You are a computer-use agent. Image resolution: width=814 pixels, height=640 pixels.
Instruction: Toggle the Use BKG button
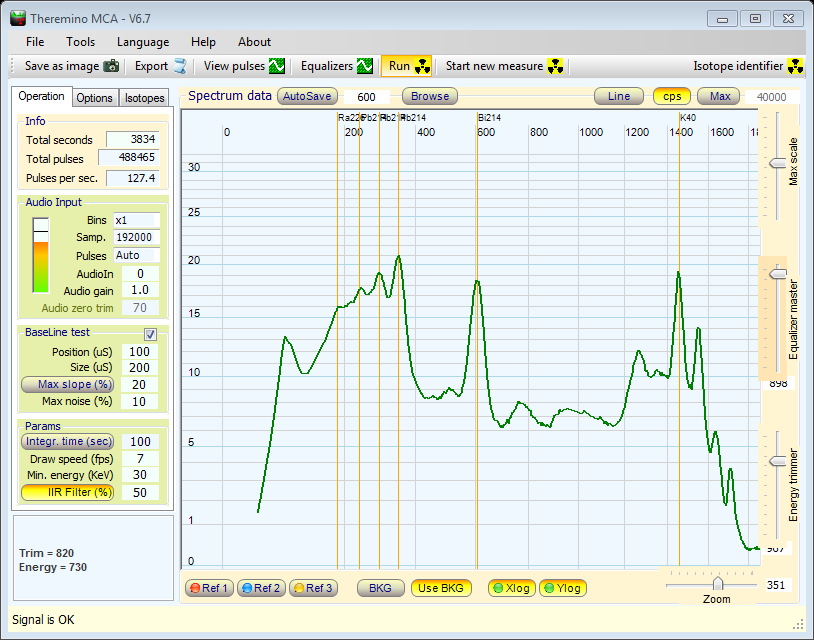pos(439,588)
